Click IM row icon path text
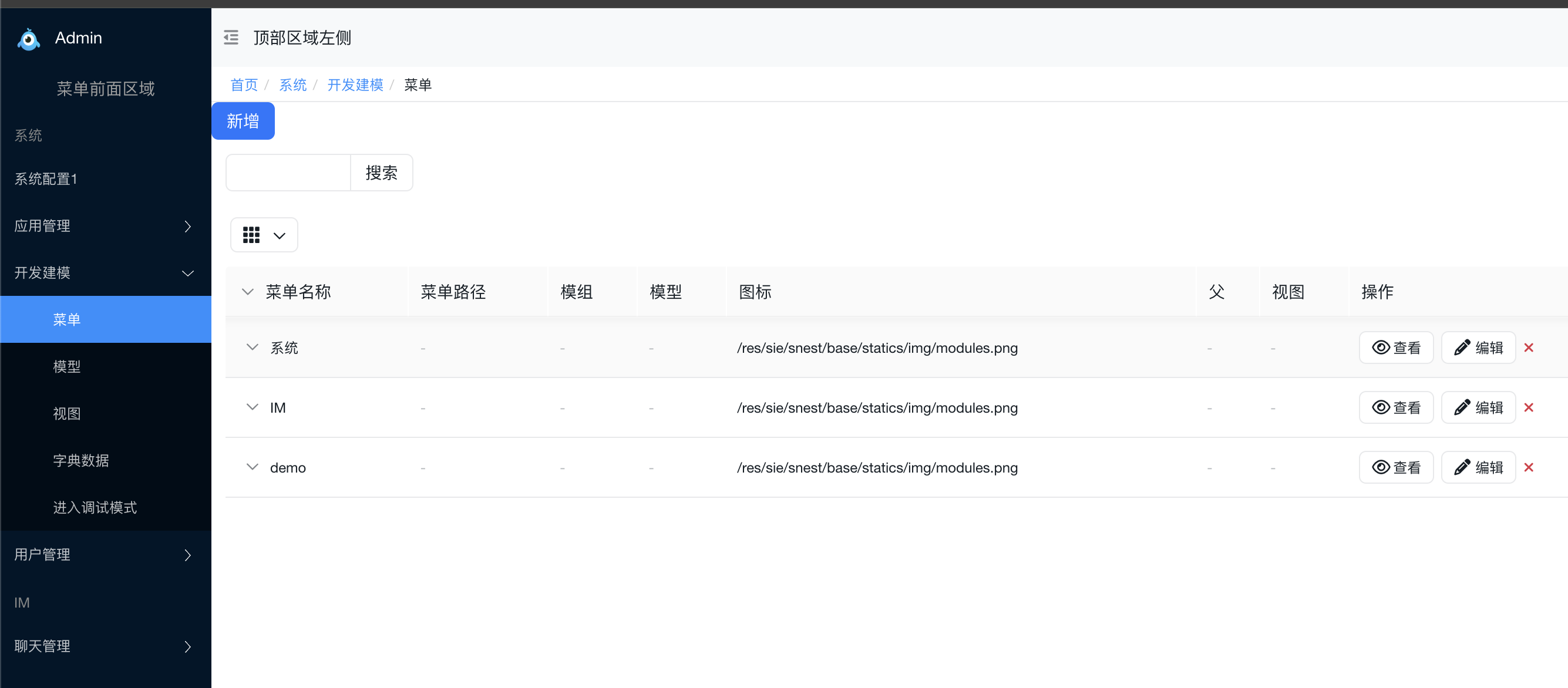The image size is (1568, 688). click(877, 408)
